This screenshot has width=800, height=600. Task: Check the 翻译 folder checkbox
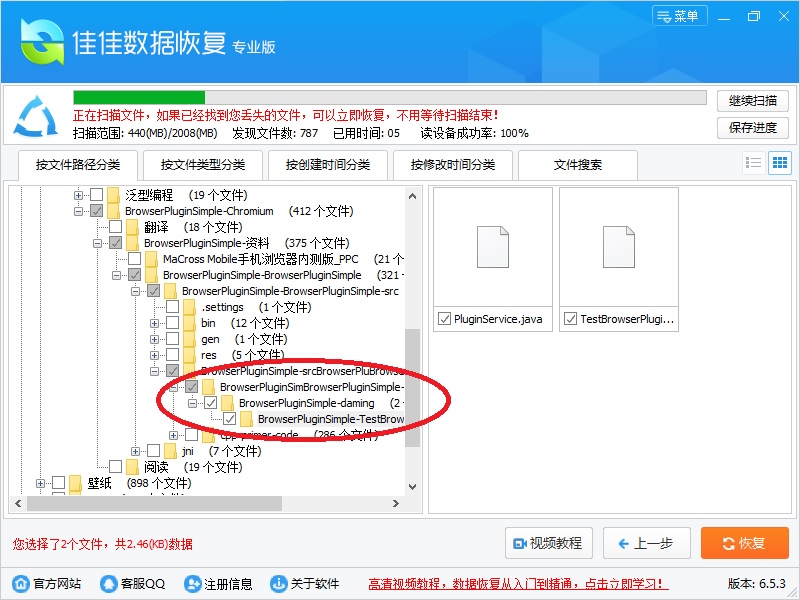(x=116, y=227)
